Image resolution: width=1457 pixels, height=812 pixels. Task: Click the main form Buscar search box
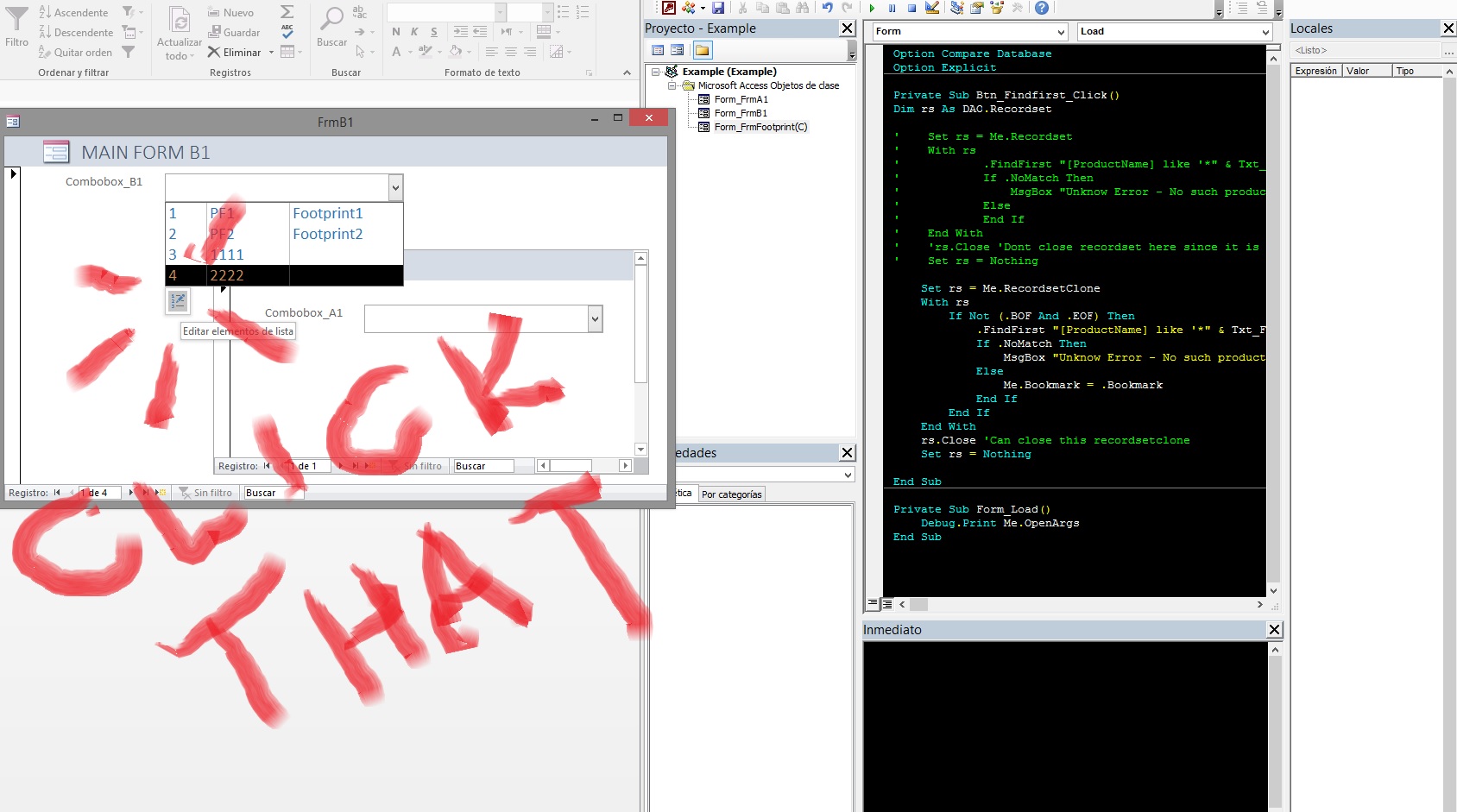point(273,493)
